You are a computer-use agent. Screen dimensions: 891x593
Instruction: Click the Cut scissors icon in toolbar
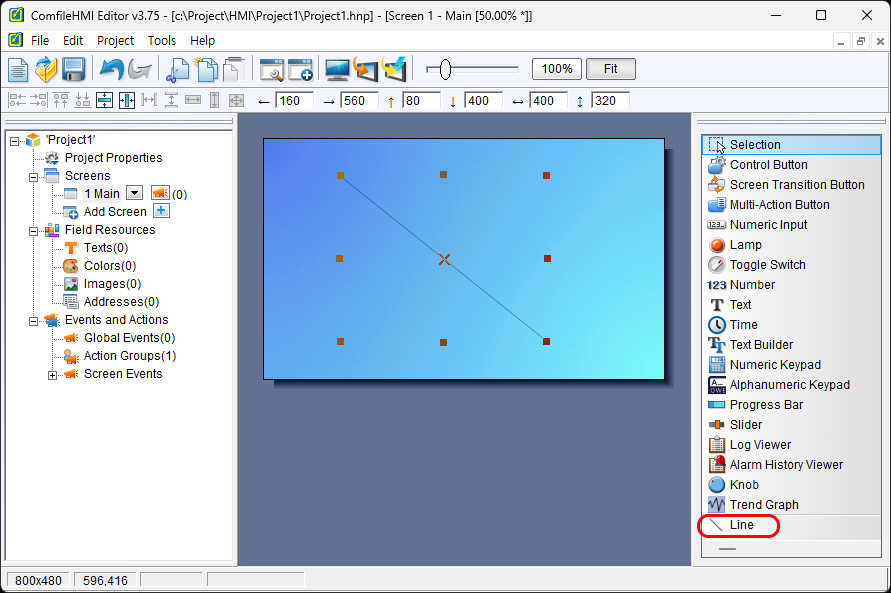[x=178, y=69]
